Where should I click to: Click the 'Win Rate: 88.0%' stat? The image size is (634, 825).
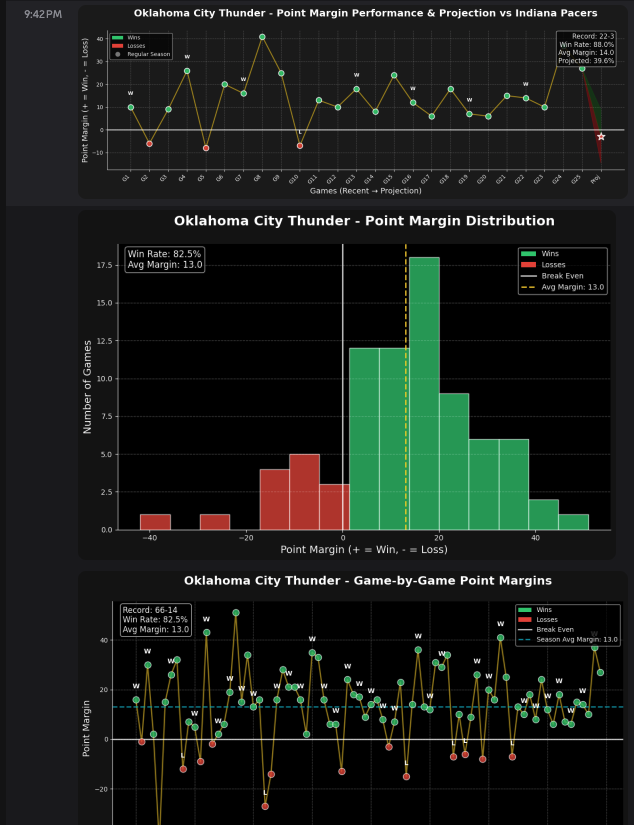pos(587,45)
